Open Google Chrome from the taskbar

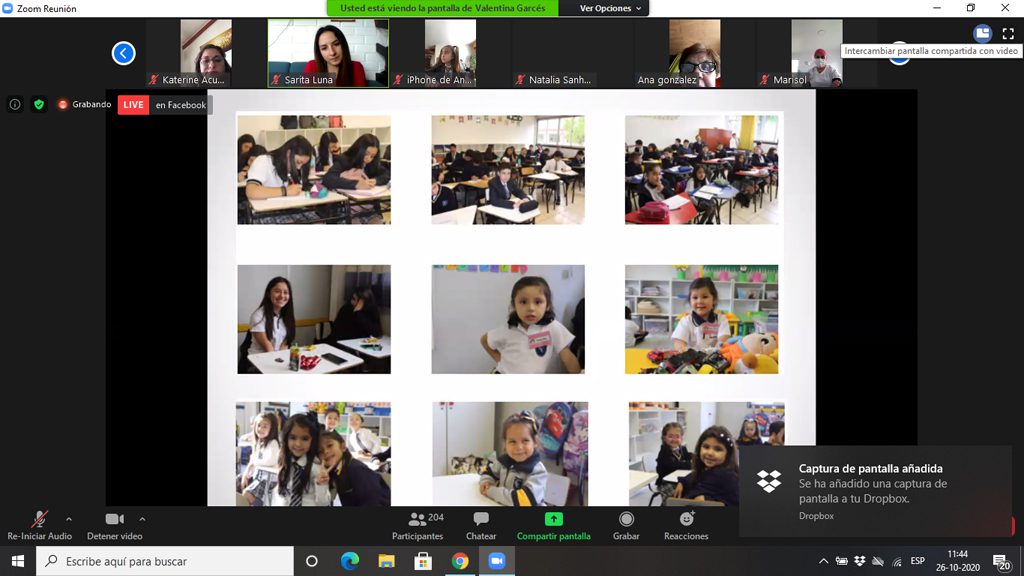460,561
